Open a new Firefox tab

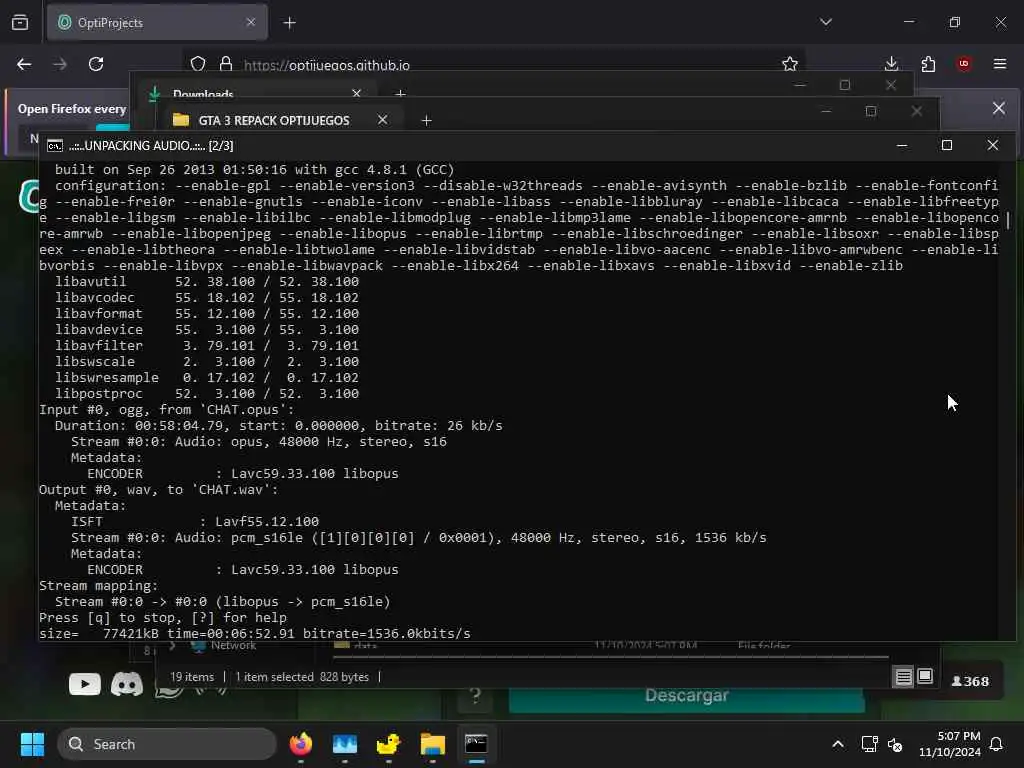click(290, 23)
